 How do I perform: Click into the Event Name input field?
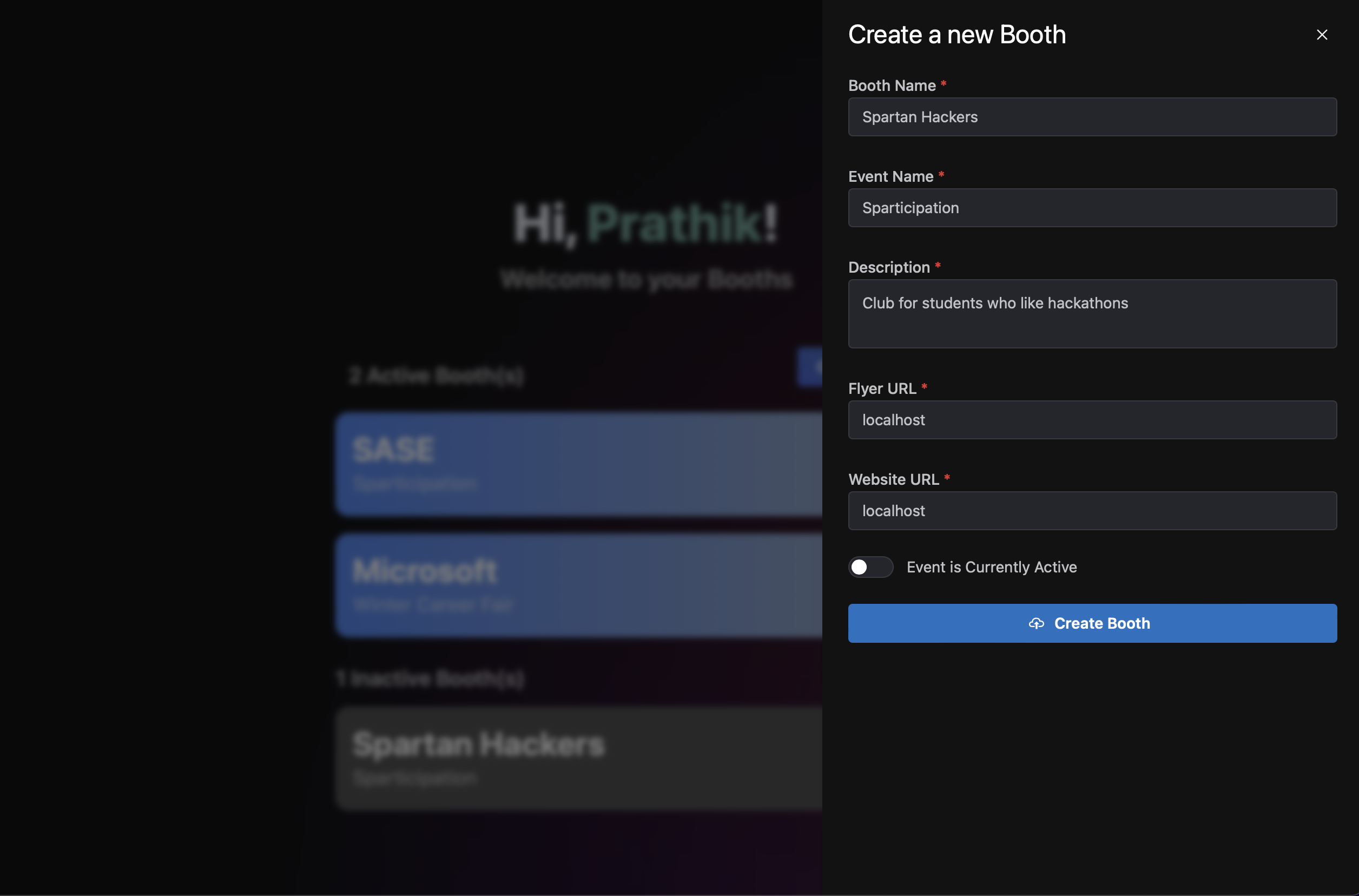pos(1092,208)
